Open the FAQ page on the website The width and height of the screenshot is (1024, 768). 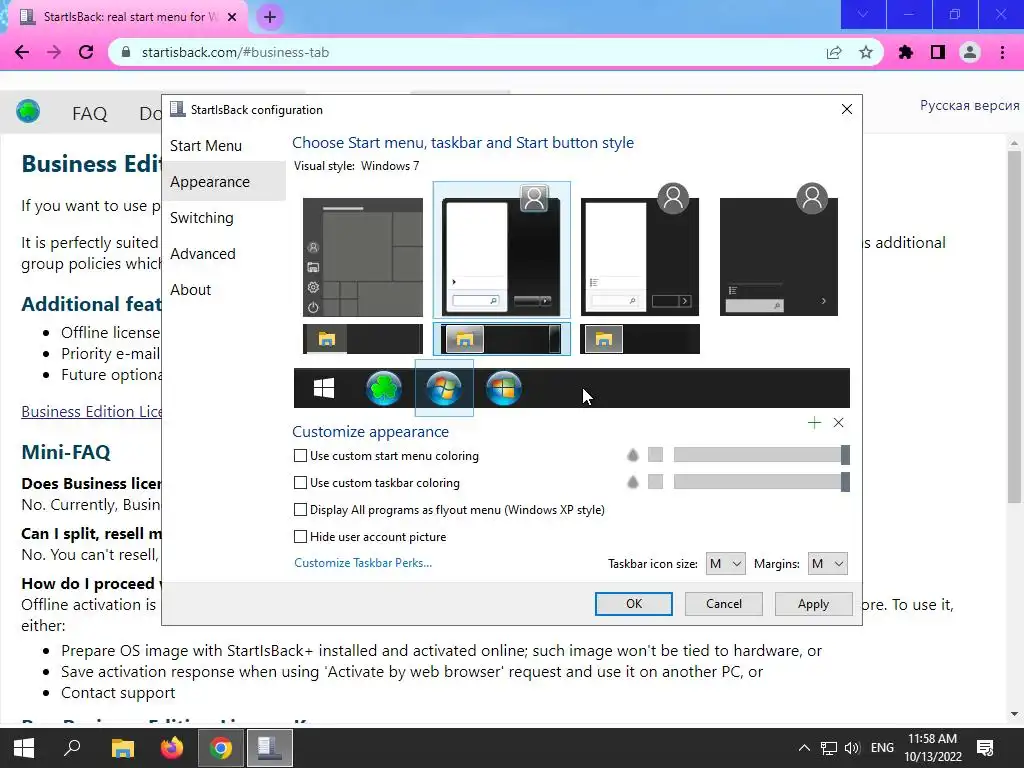89,114
